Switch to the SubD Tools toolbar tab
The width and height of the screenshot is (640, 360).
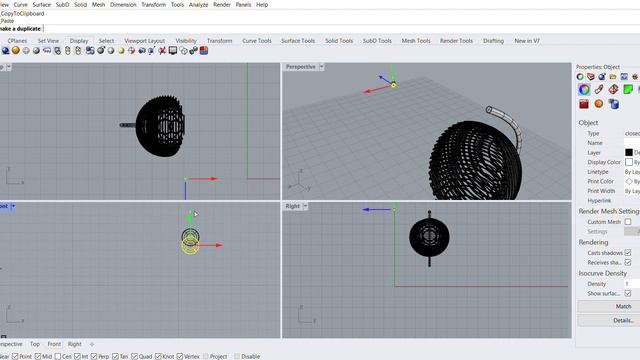coord(377,41)
